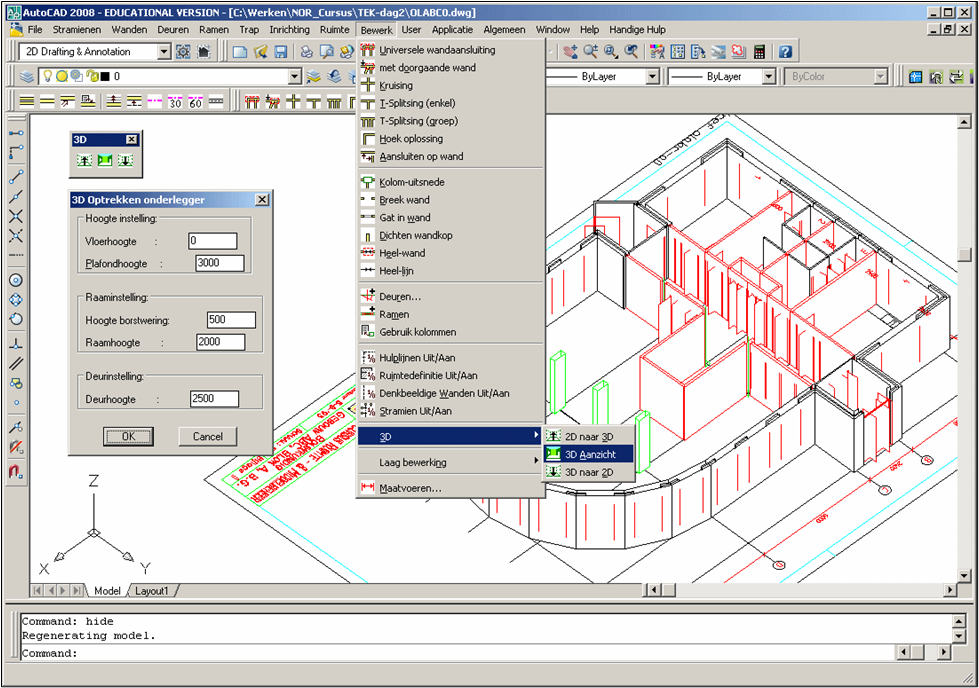This screenshot has width=979, height=688.
Task: Click 3D Aanzicht icon in 3D toolbar
Action: click(x=105, y=160)
